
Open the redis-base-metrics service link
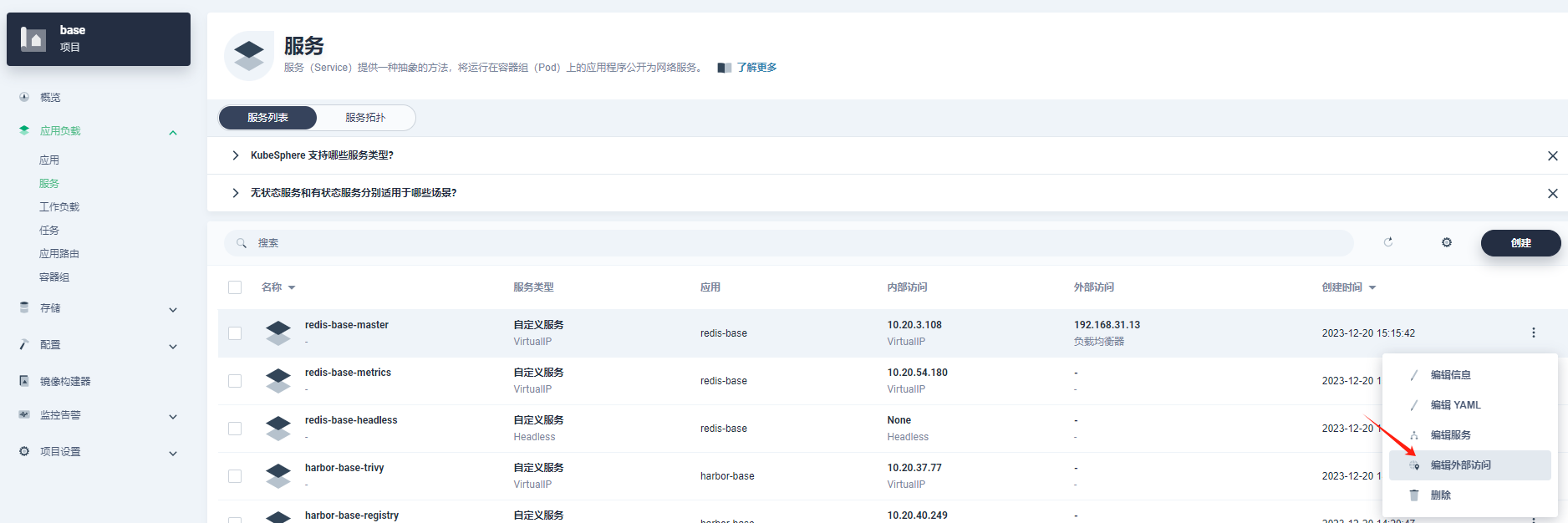click(x=348, y=373)
